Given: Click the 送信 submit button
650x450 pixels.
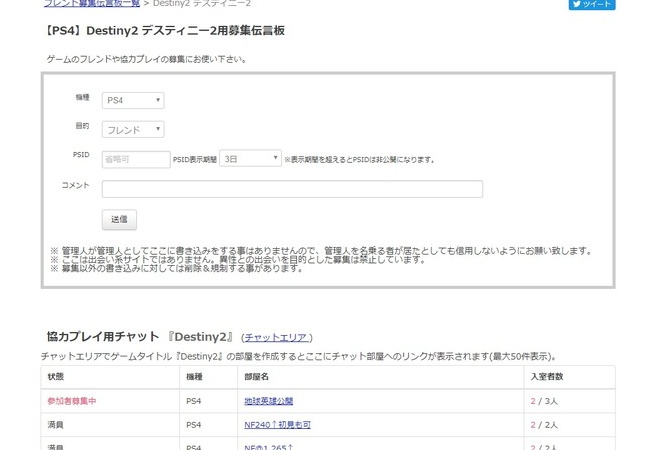Looking at the screenshot, I should pyautogui.click(x=119, y=220).
